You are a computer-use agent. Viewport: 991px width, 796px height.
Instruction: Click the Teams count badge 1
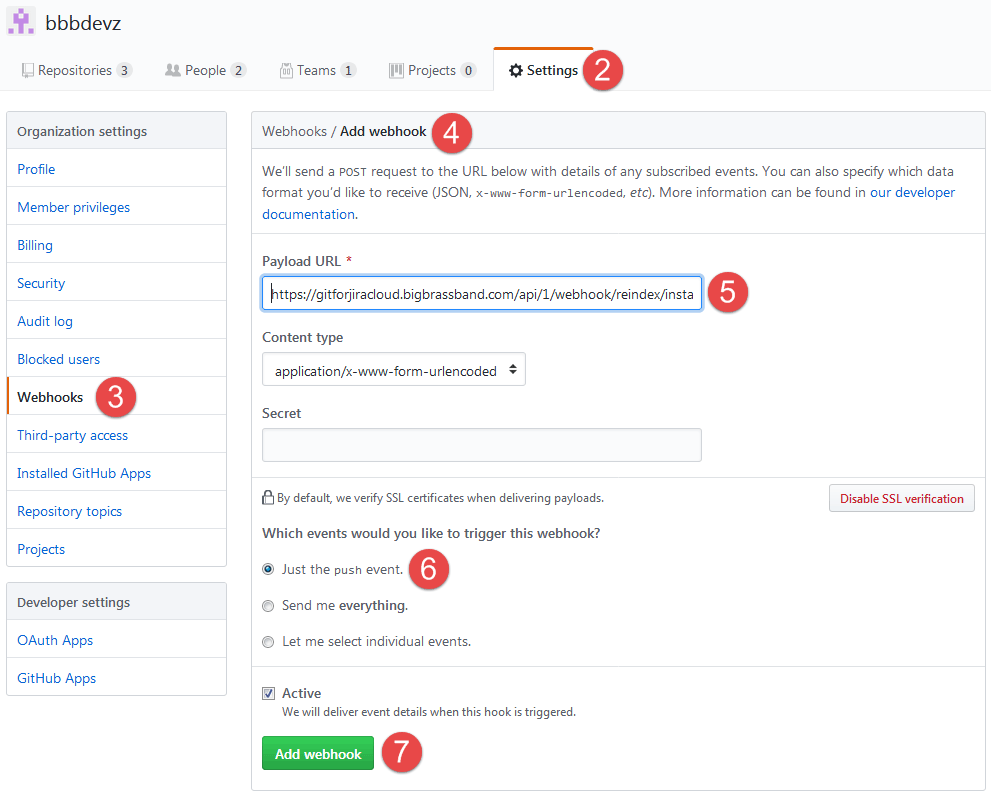click(348, 70)
